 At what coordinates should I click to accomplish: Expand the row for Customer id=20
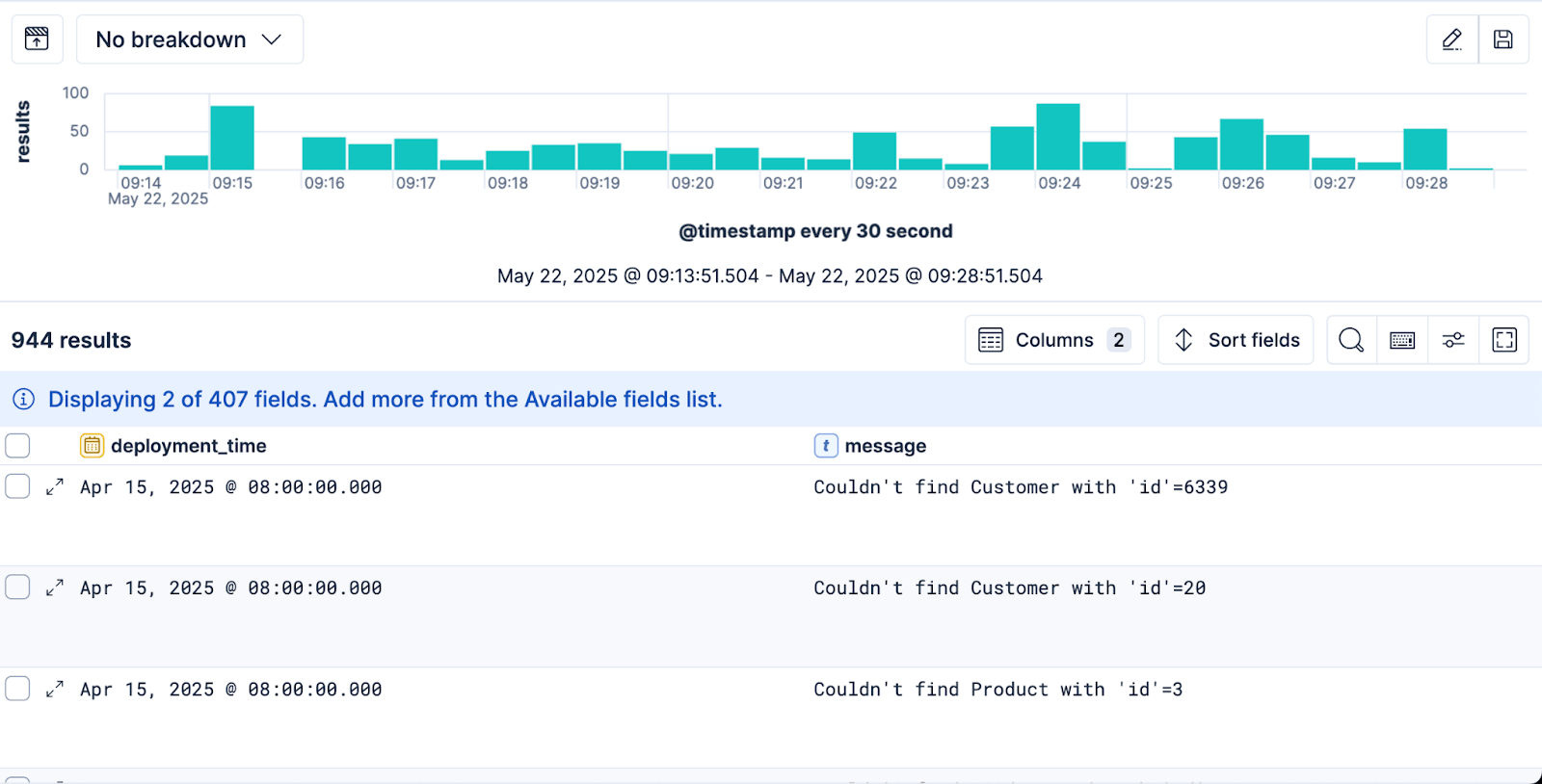click(x=55, y=588)
